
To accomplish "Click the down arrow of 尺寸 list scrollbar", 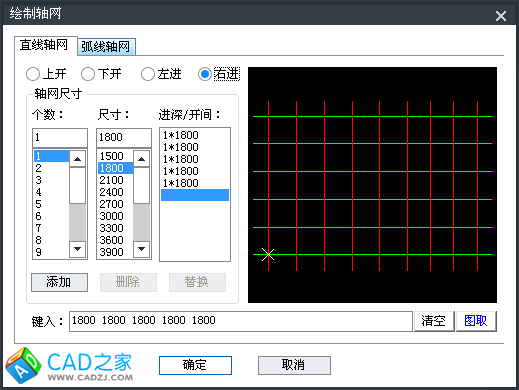I will 141,249.
